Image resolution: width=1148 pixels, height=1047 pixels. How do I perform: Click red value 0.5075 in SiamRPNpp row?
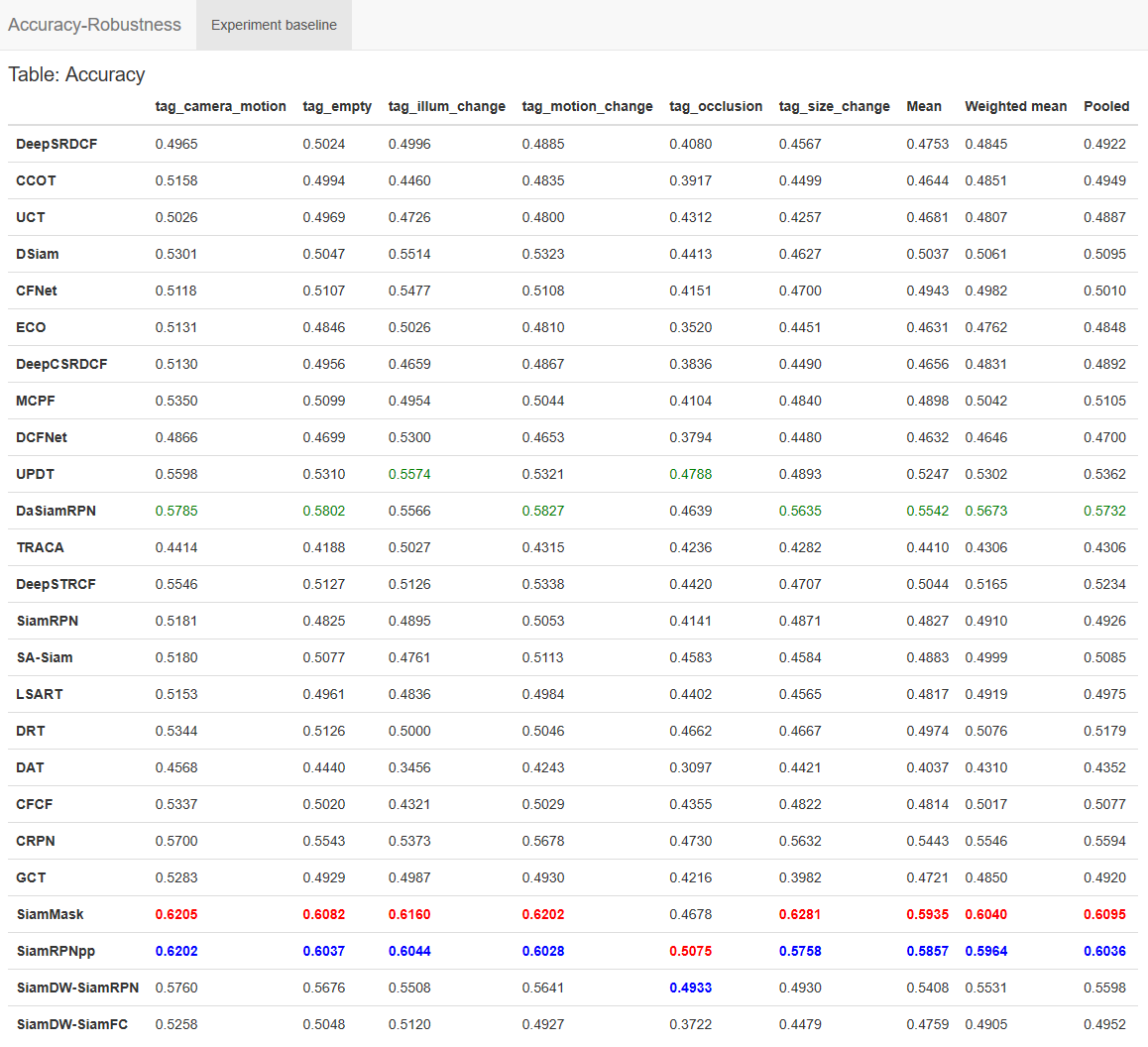point(690,951)
